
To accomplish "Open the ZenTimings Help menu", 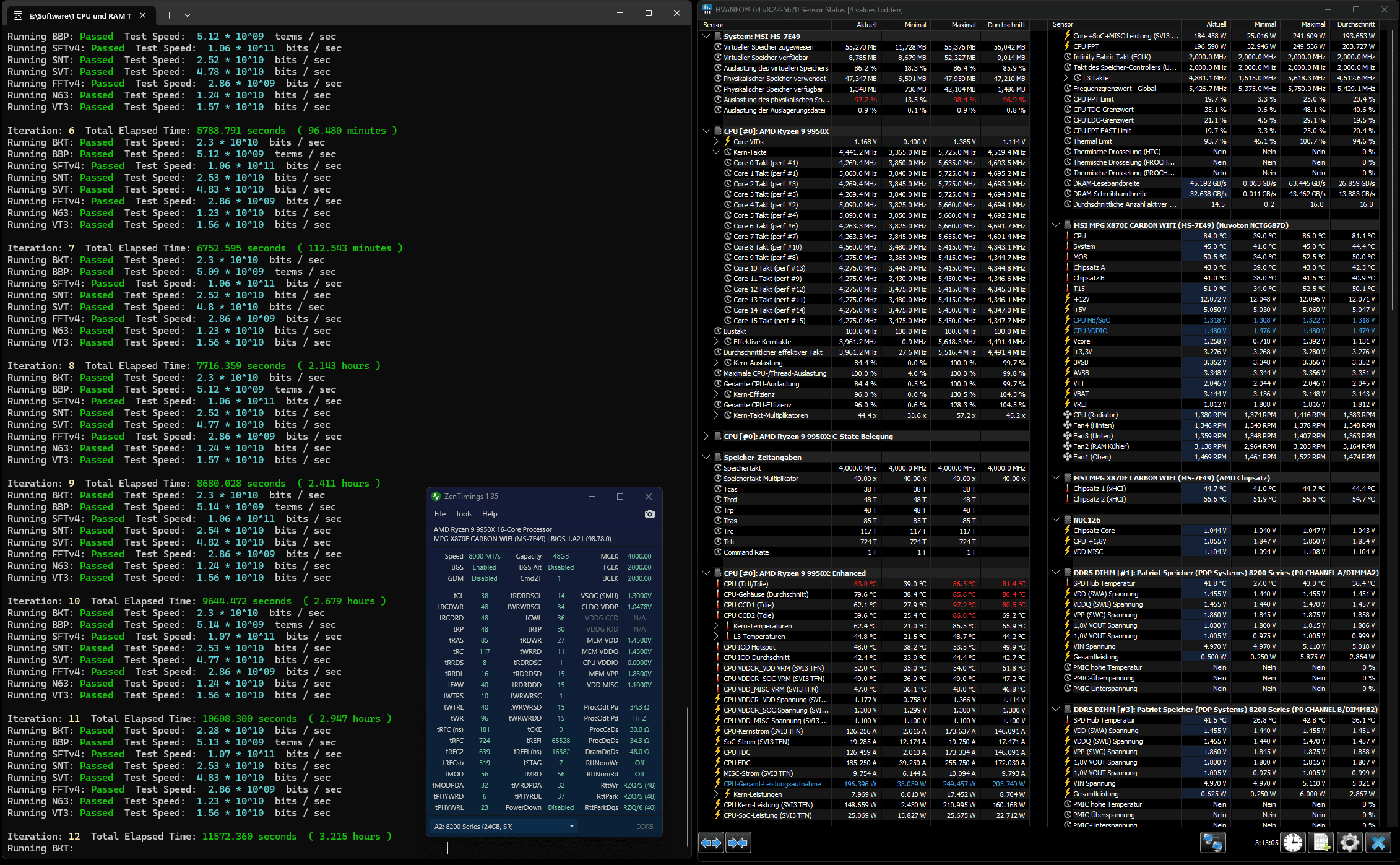I will 490,514.
